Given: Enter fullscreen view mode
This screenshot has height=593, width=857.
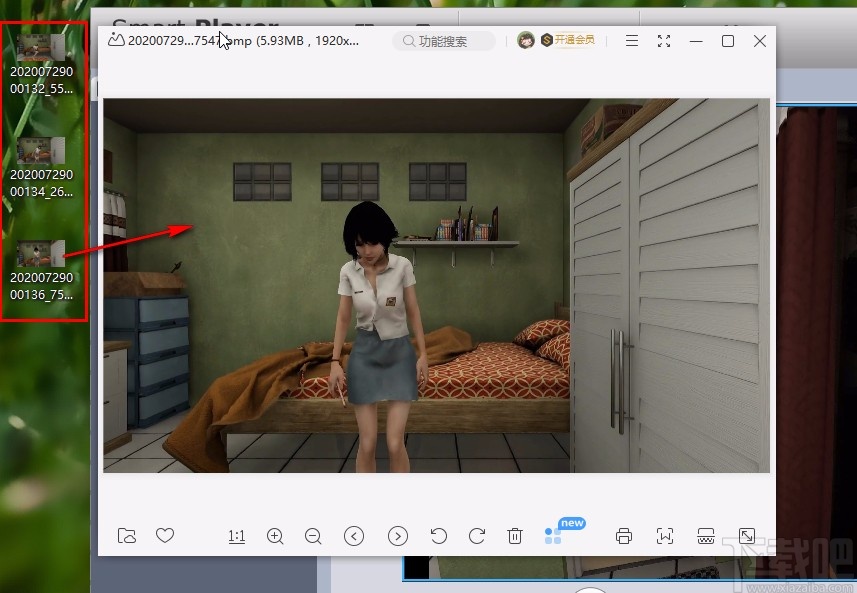Looking at the screenshot, I should coord(664,41).
